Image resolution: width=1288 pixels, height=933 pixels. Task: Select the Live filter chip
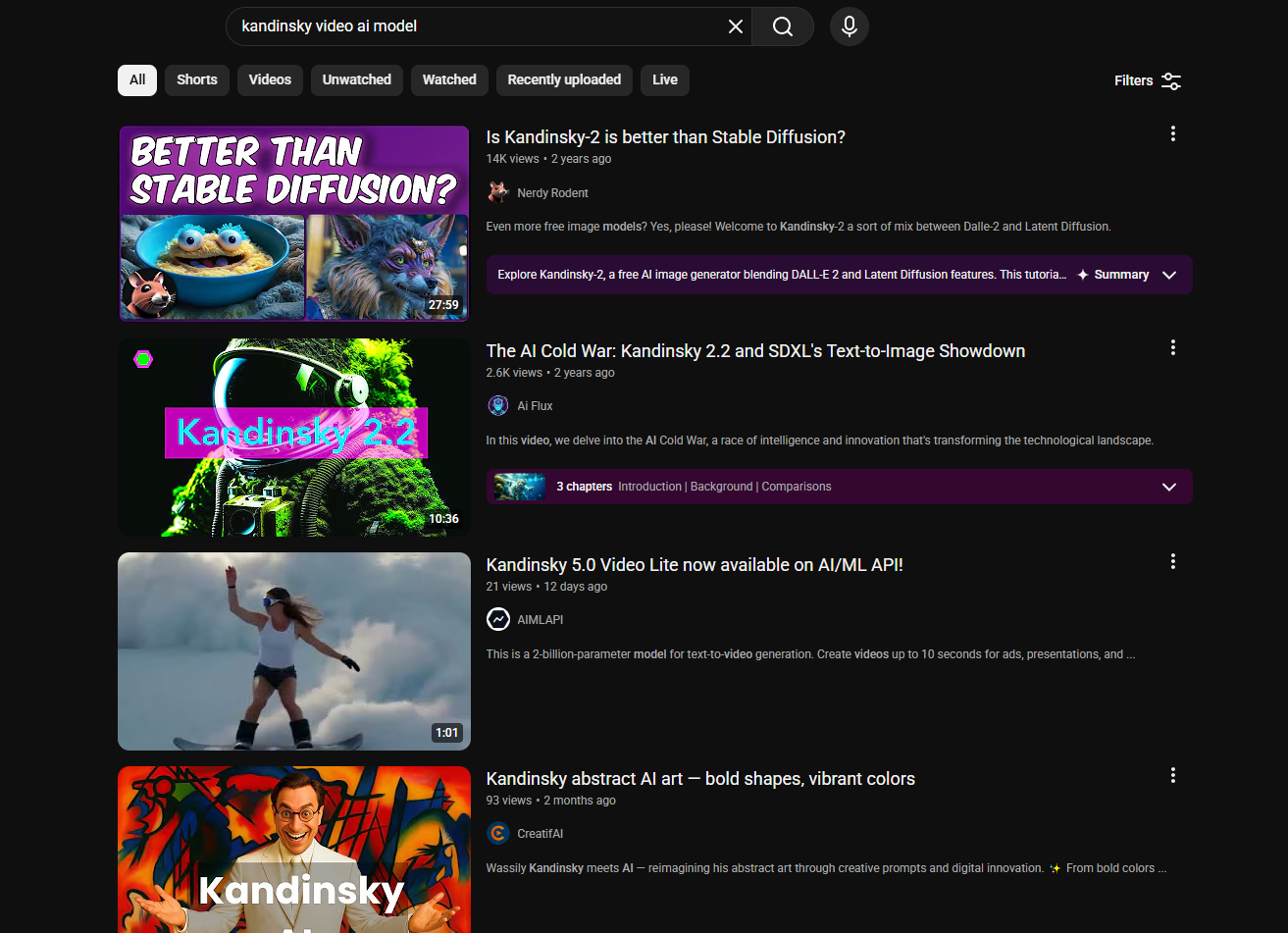point(665,80)
